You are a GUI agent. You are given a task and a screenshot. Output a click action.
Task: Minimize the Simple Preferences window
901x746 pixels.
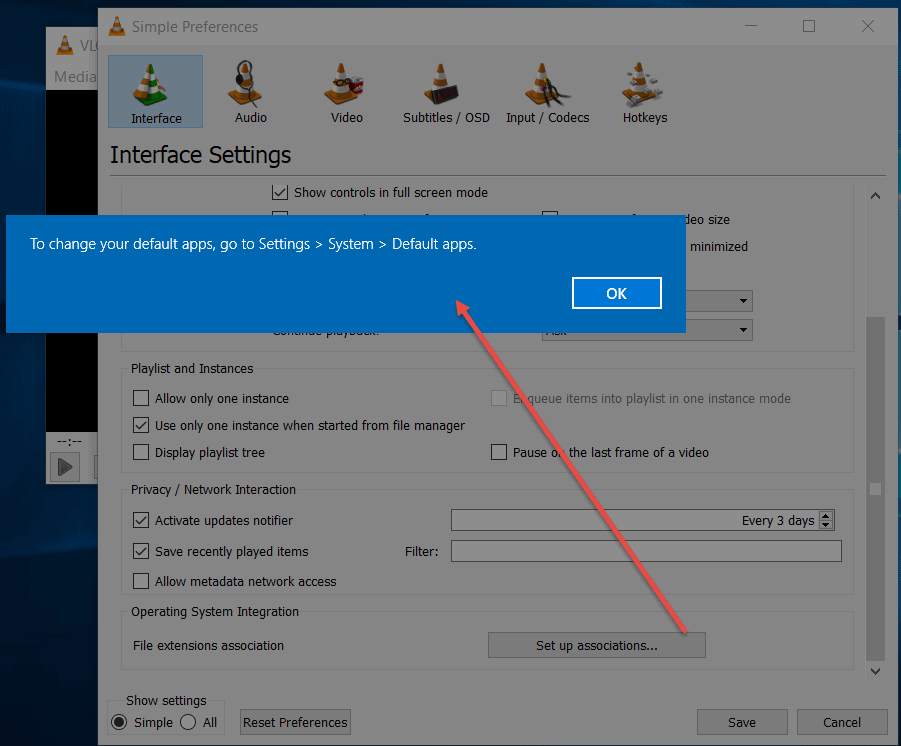(x=750, y=26)
